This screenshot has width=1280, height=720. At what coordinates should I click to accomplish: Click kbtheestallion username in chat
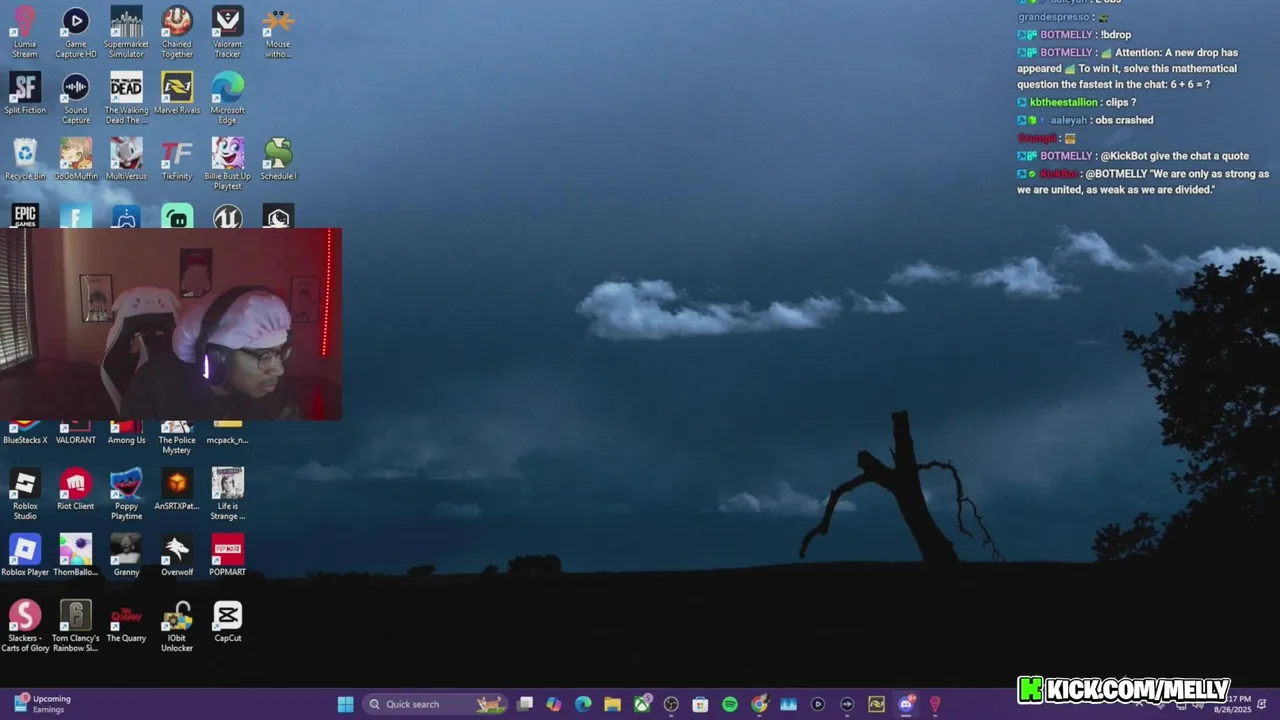tap(1063, 102)
